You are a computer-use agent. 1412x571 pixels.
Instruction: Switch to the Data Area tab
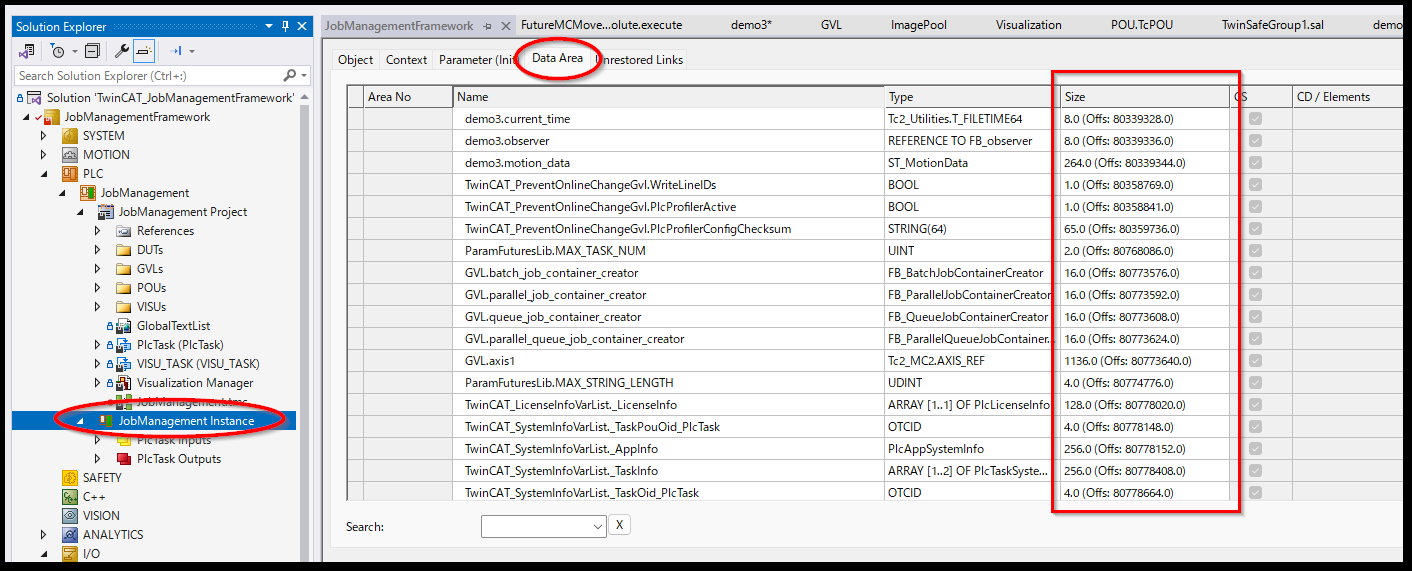click(x=557, y=58)
